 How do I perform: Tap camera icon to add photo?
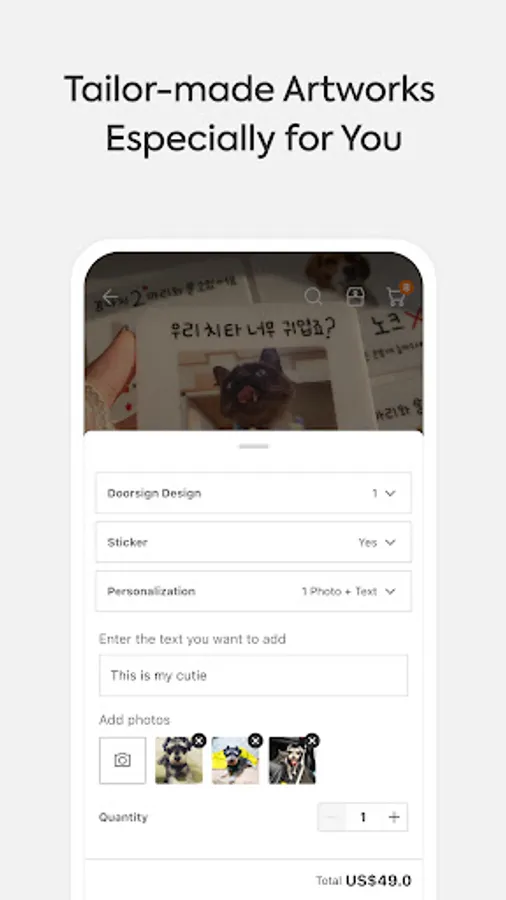pyautogui.click(x=122, y=761)
